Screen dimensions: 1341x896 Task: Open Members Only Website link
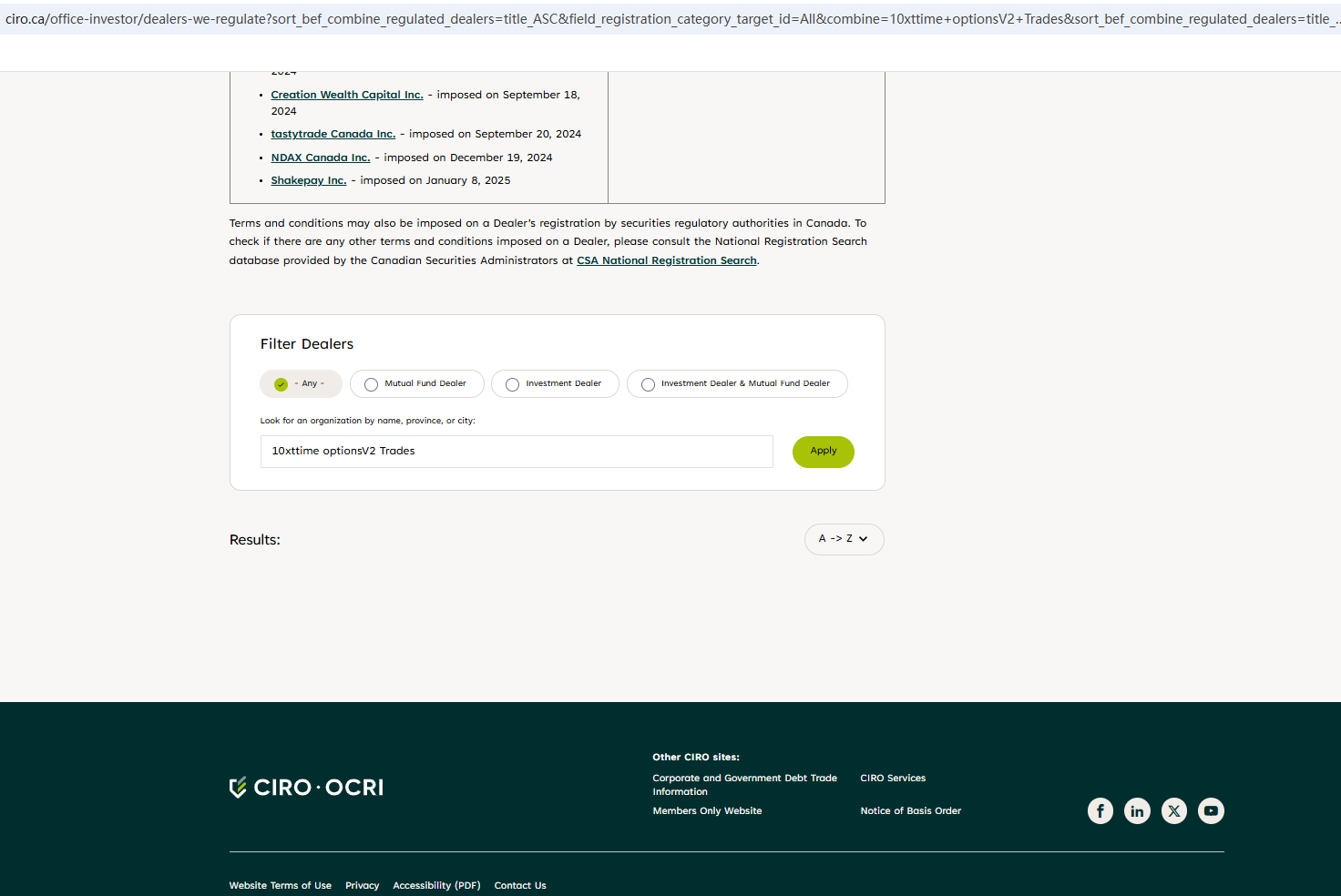pos(707,811)
